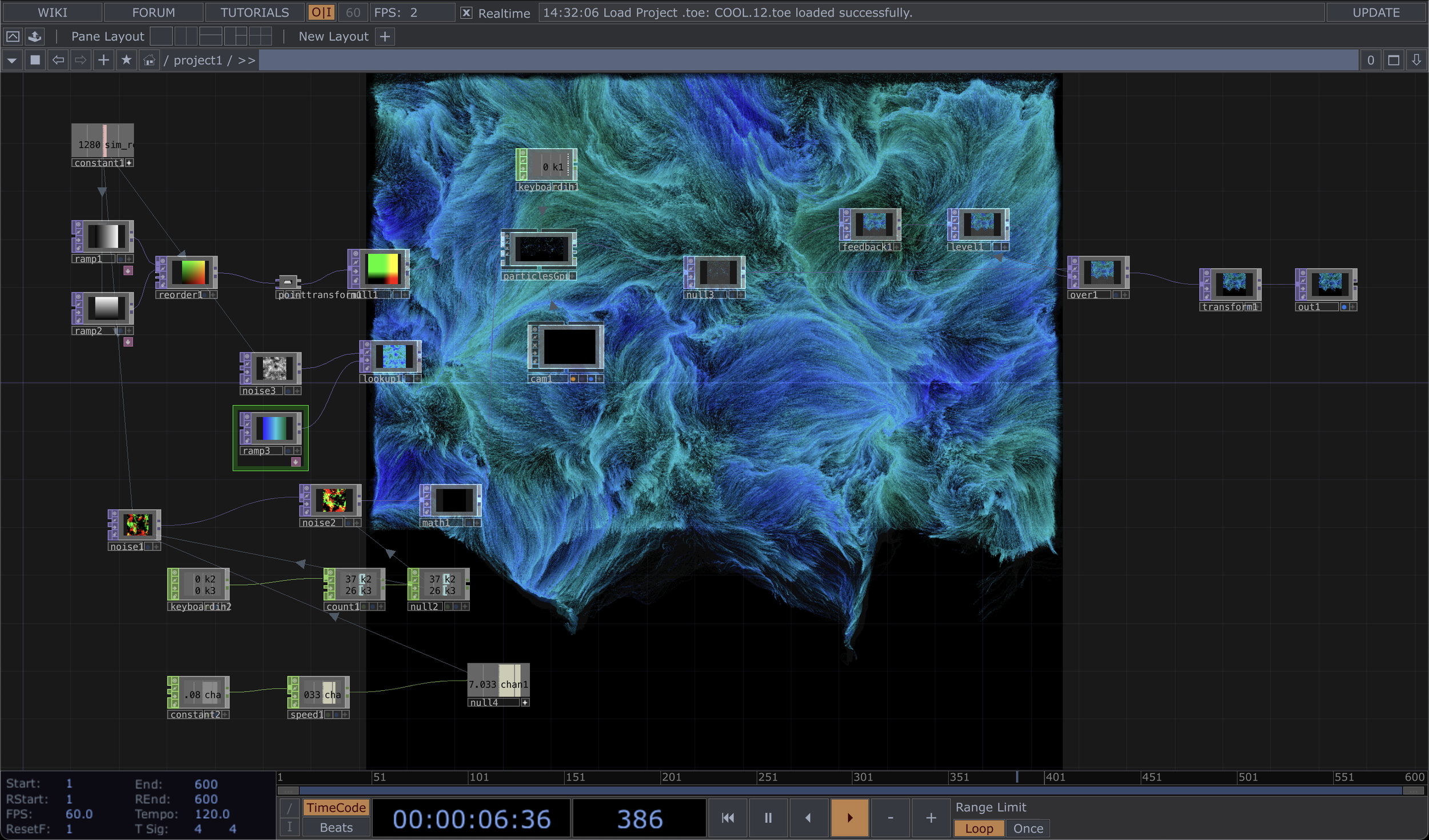This screenshot has width=1429, height=840.
Task: Select the four-pane grid layout icon
Action: [260, 37]
